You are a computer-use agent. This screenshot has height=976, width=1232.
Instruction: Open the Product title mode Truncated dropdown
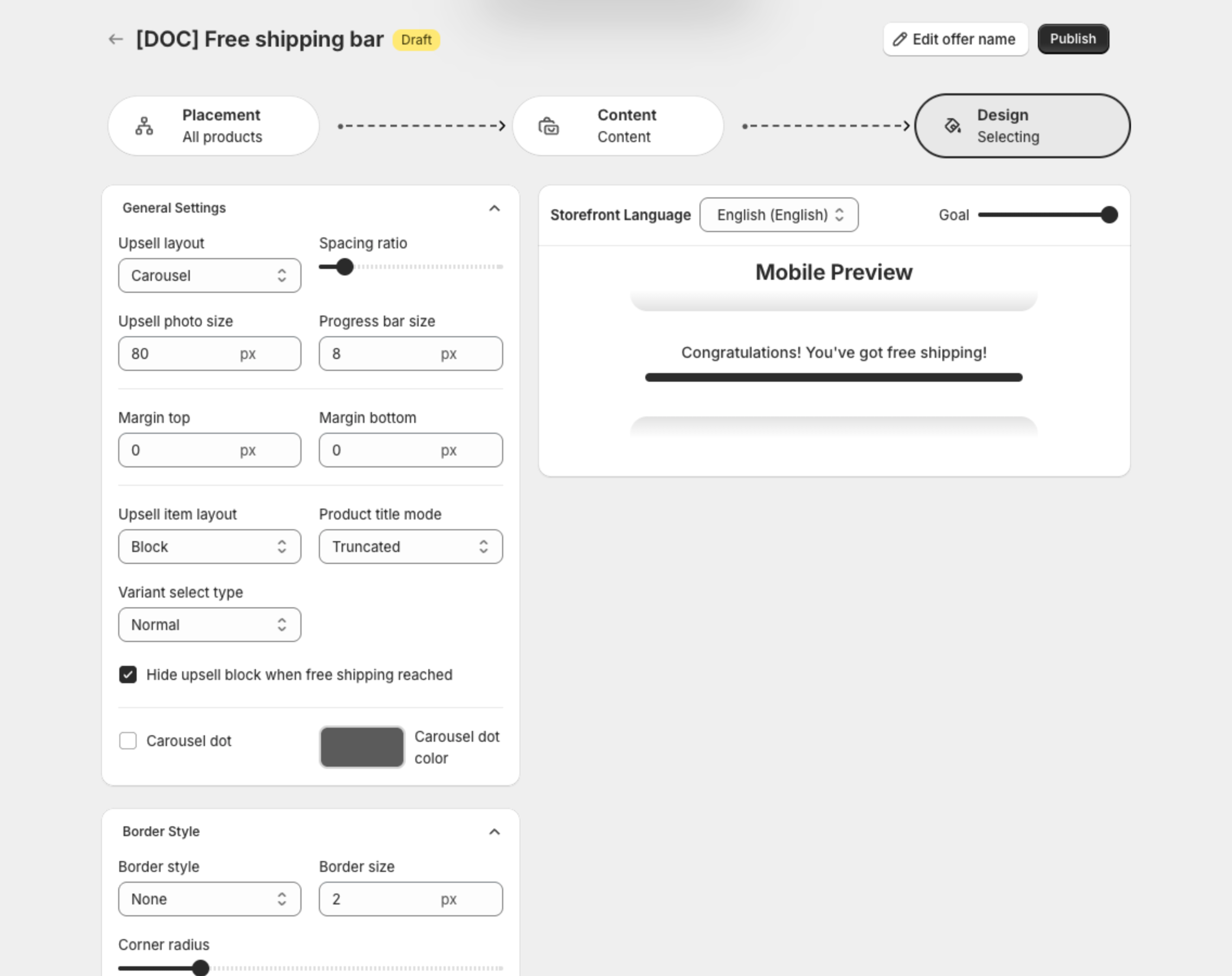(411, 547)
